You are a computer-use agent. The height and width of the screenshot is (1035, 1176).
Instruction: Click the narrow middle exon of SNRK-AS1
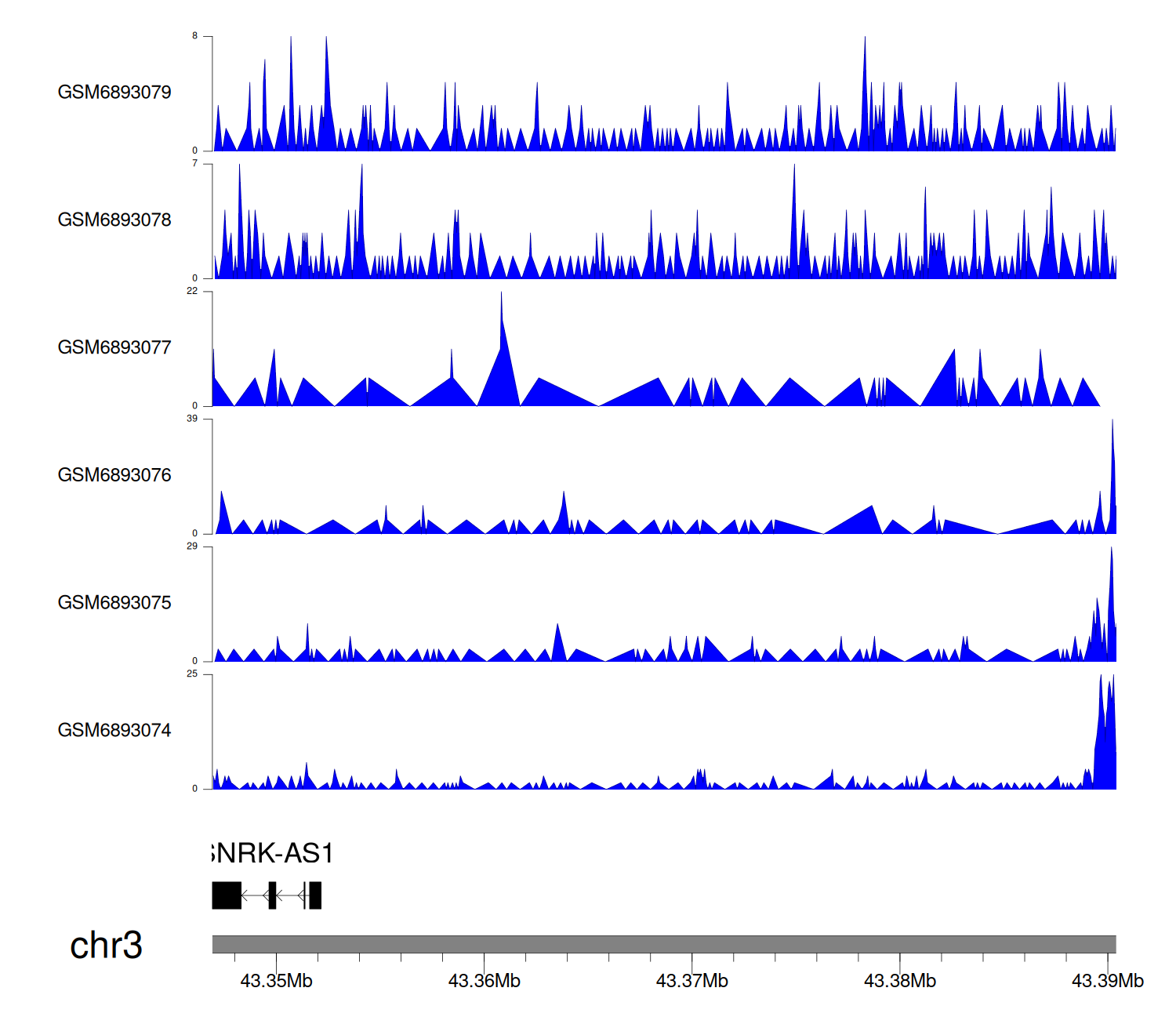(x=272, y=895)
